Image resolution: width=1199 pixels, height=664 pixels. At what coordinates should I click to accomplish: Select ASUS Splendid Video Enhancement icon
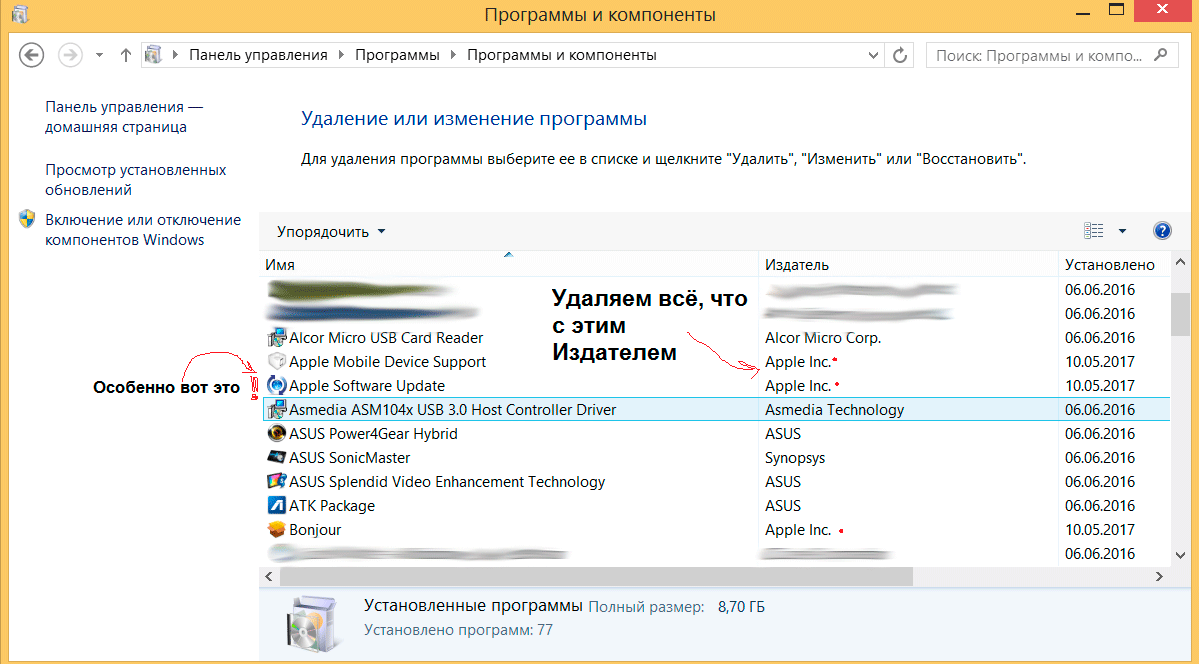coord(276,482)
